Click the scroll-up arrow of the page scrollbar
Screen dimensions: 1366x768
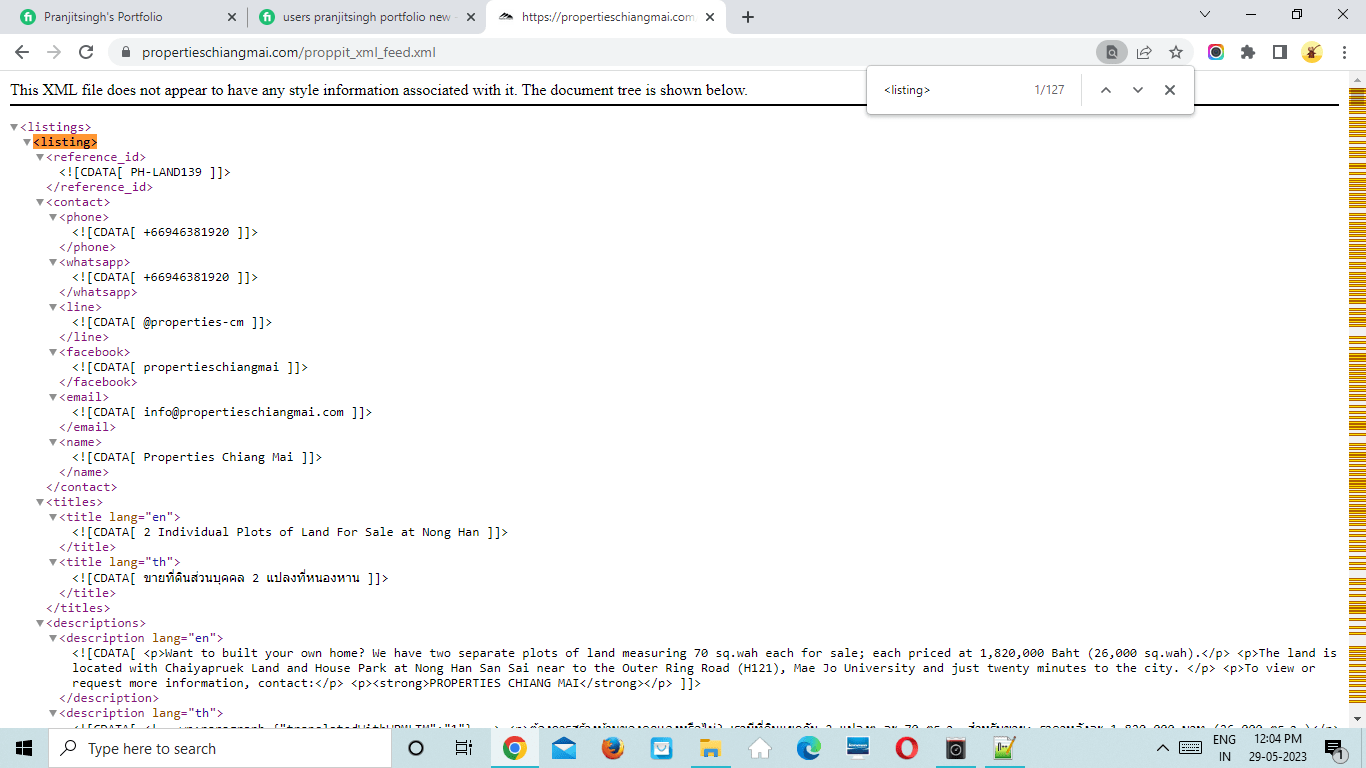(x=1357, y=80)
